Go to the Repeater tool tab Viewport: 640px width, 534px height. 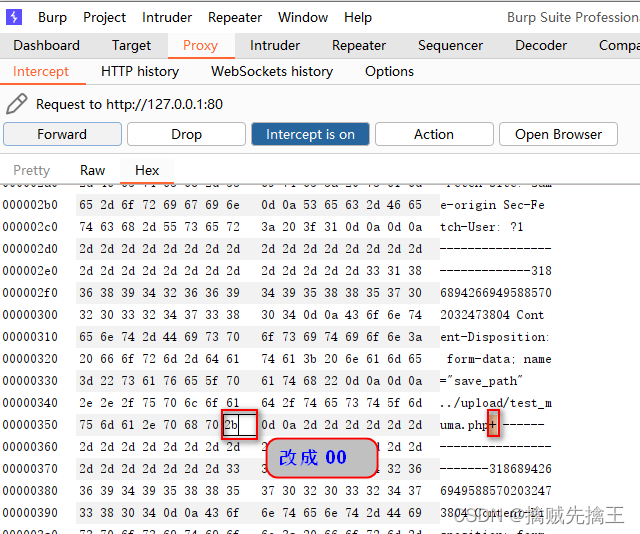(359, 45)
